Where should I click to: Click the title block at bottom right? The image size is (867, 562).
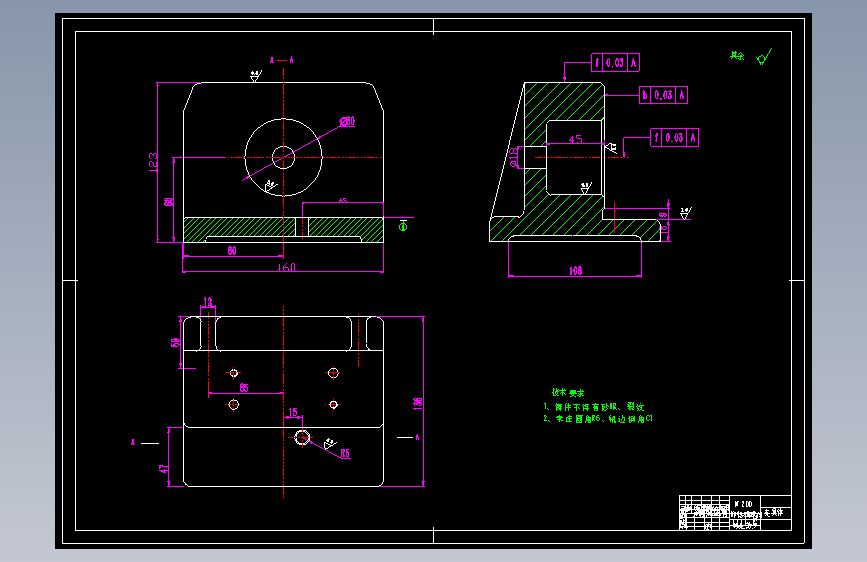[735, 513]
